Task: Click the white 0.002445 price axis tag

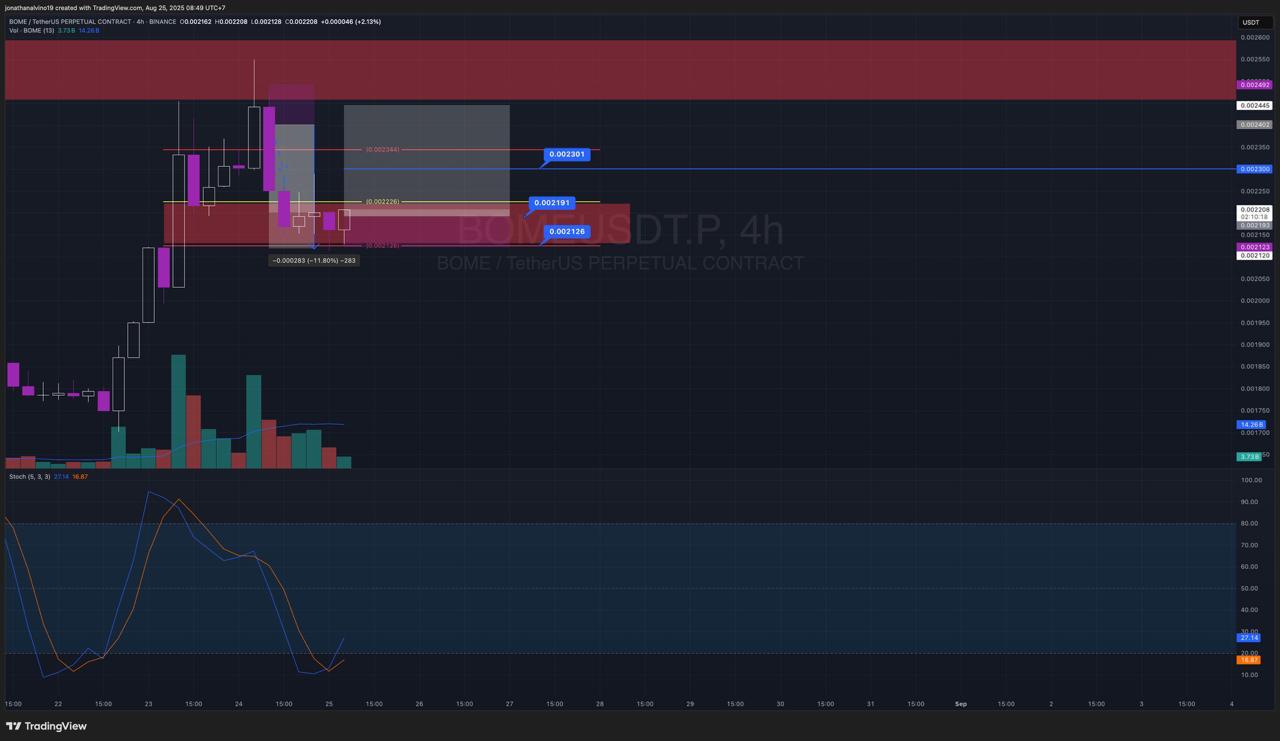Action: point(1254,105)
